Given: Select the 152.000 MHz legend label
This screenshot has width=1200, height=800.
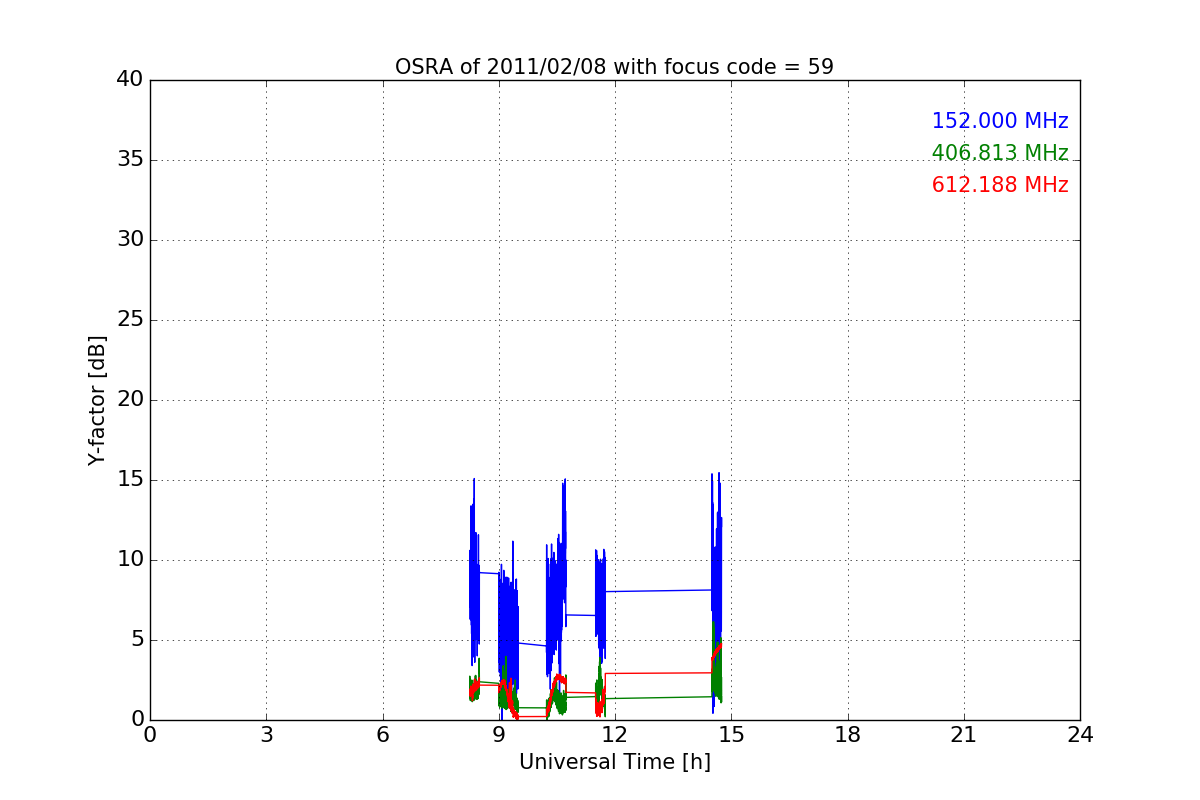Looking at the screenshot, I should click(1000, 121).
